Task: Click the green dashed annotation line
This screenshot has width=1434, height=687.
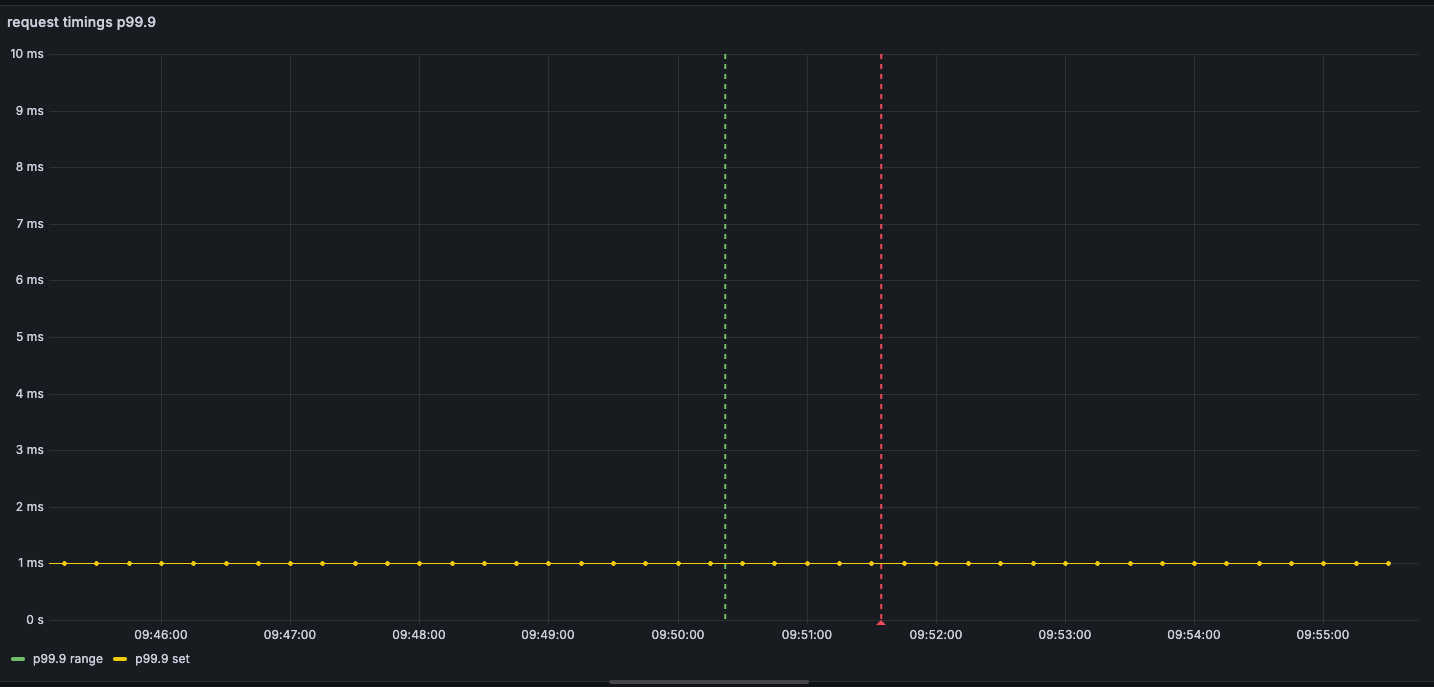Action: pos(725,300)
